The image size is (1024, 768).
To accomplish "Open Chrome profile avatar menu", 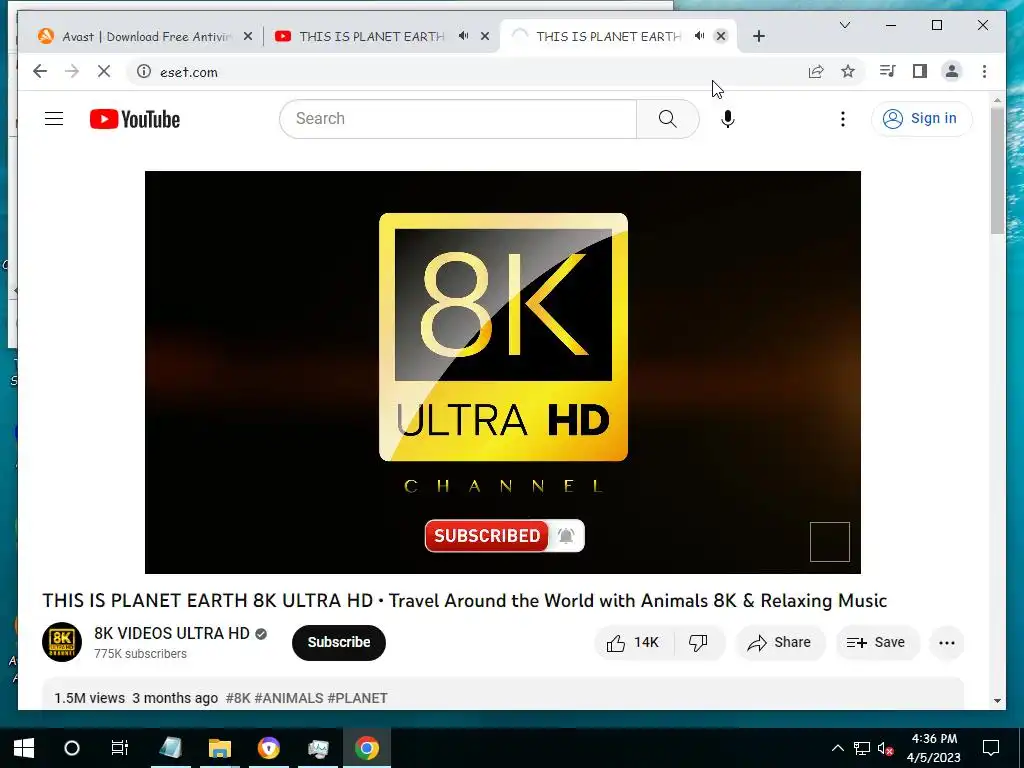I will click(x=952, y=71).
